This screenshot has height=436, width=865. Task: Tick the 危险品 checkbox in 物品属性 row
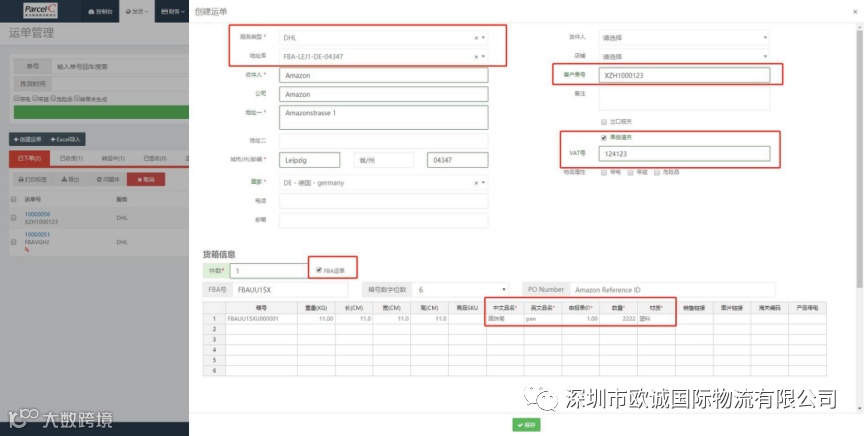[657, 173]
